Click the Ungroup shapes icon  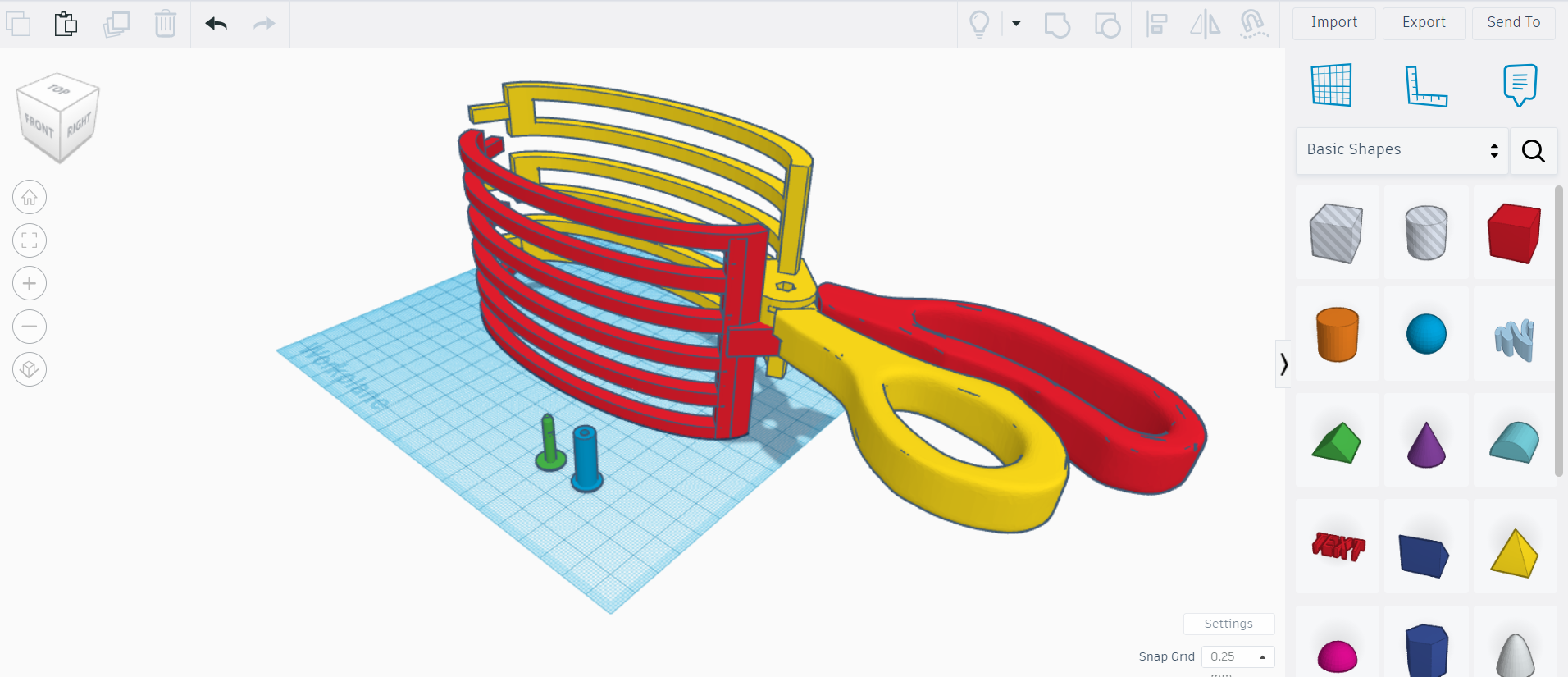click(x=1107, y=25)
